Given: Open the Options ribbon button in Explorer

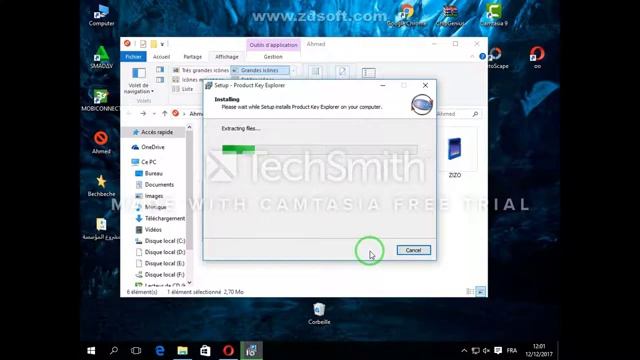Looking at the screenshot, I should (x=369, y=73).
